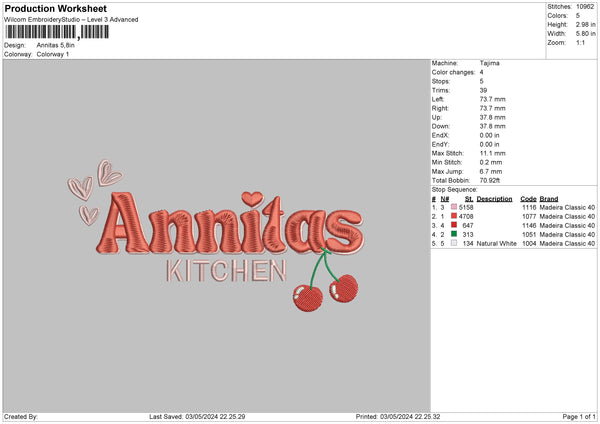The height and width of the screenshot is (424, 600).
Task: Click the zoom value '1:1'
Action: (x=580, y=42)
